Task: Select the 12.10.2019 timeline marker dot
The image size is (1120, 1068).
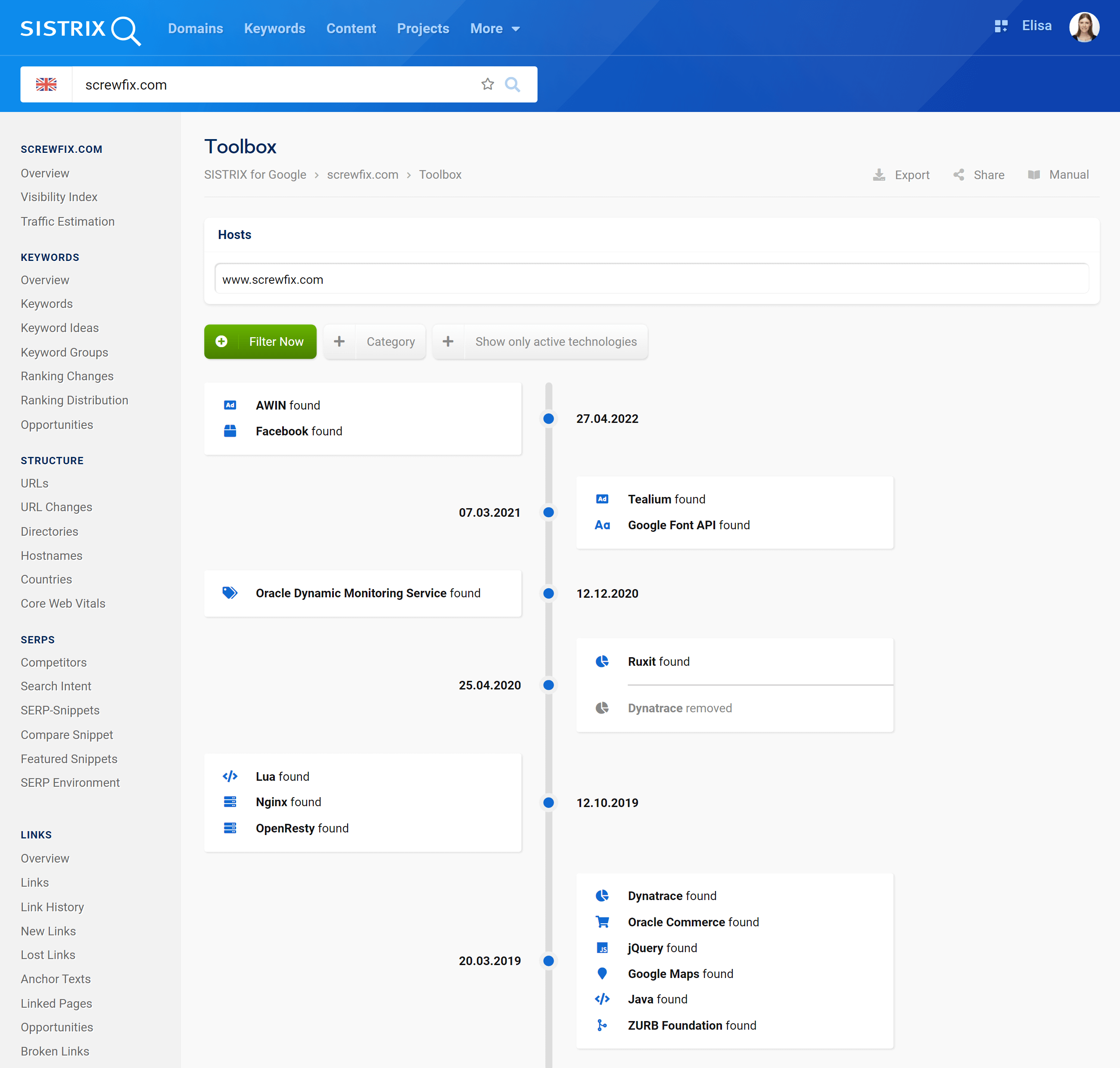Action: 548,803
